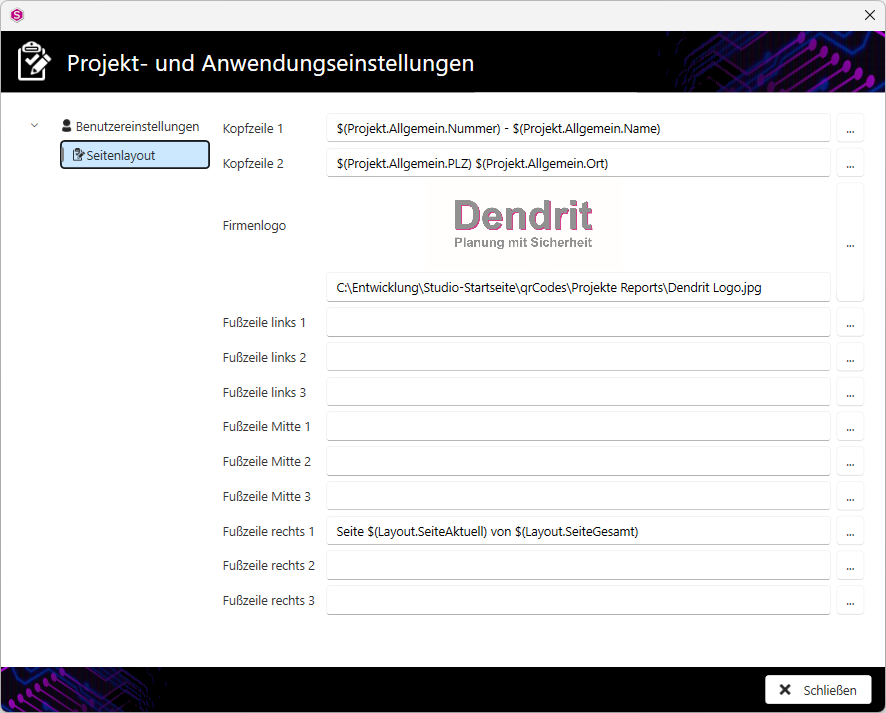
Task: Click the Fußzeile rechts 3 input field
Action: pos(578,601)
